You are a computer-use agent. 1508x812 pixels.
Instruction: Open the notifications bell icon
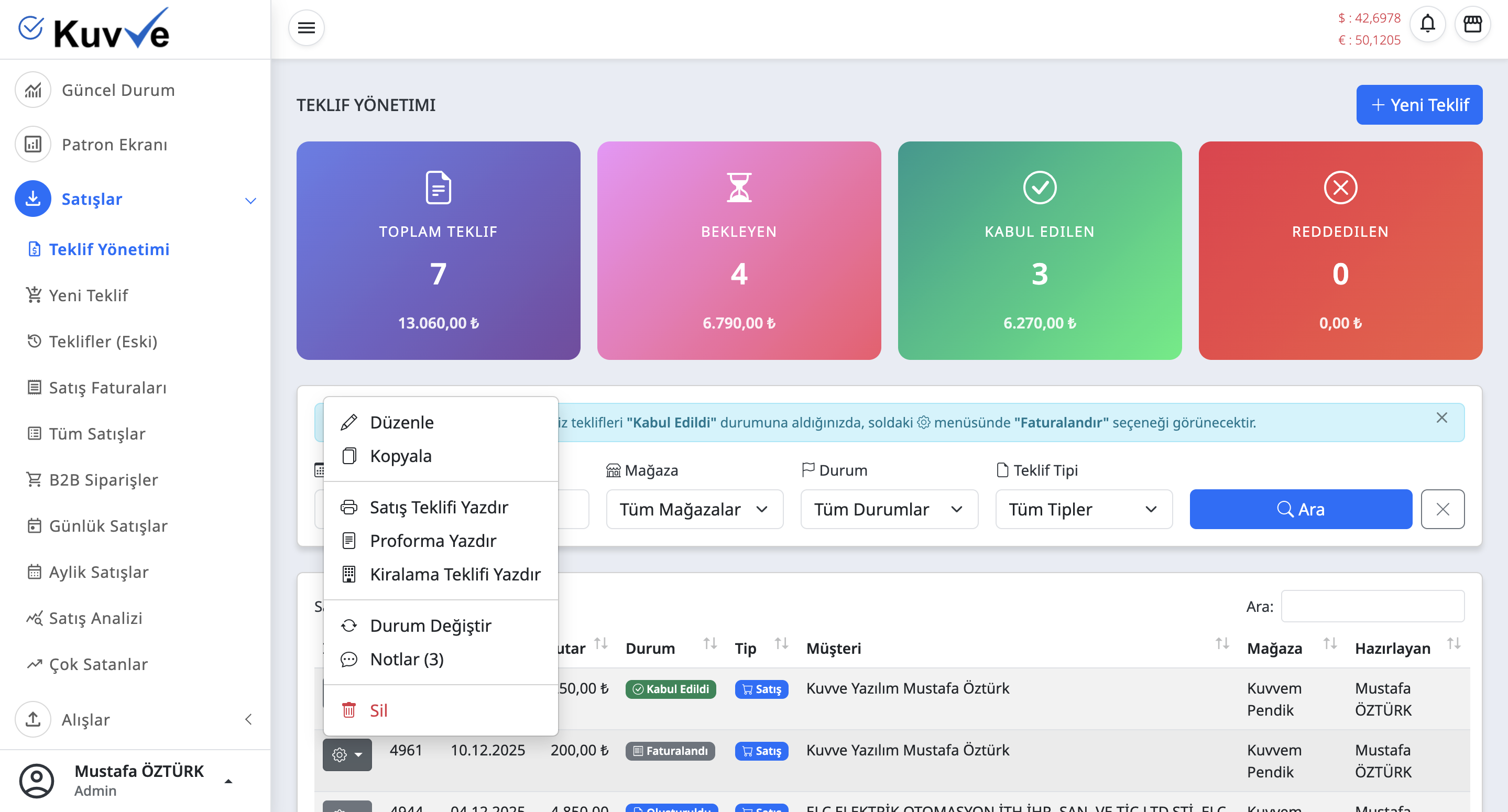point(1427,24)
